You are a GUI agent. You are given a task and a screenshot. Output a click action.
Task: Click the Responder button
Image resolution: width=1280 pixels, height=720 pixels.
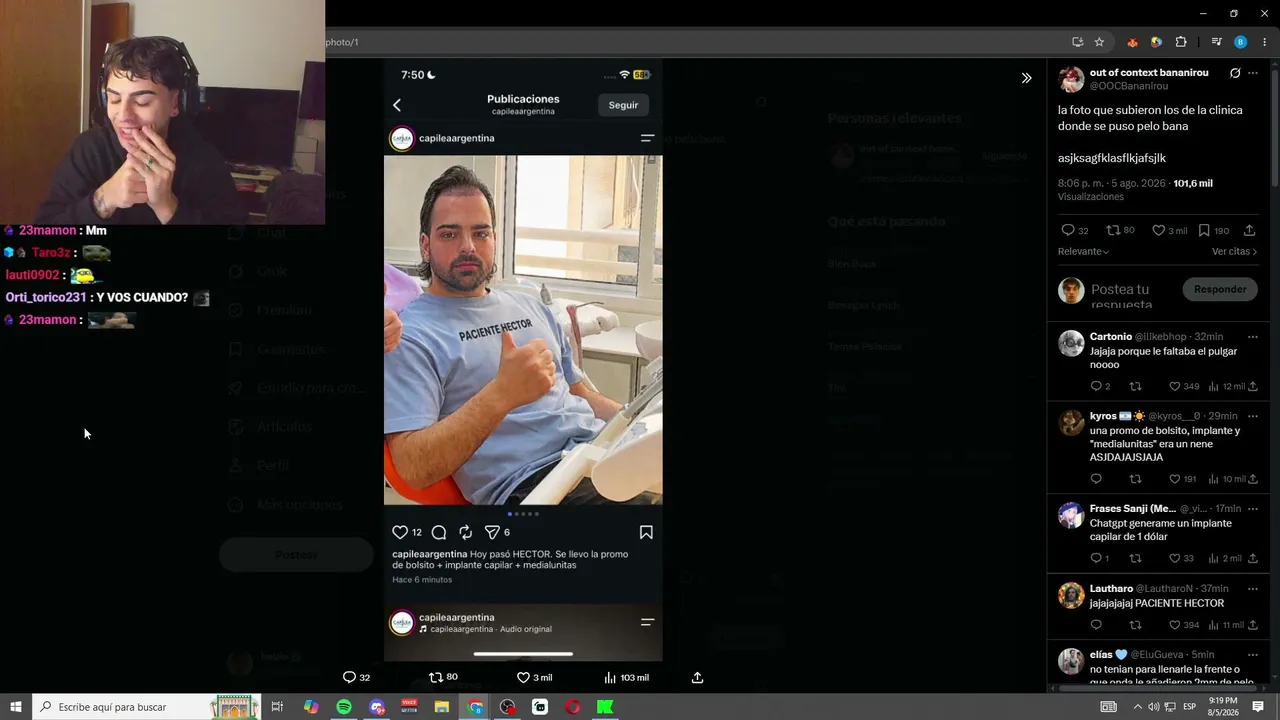point(1220,290)
